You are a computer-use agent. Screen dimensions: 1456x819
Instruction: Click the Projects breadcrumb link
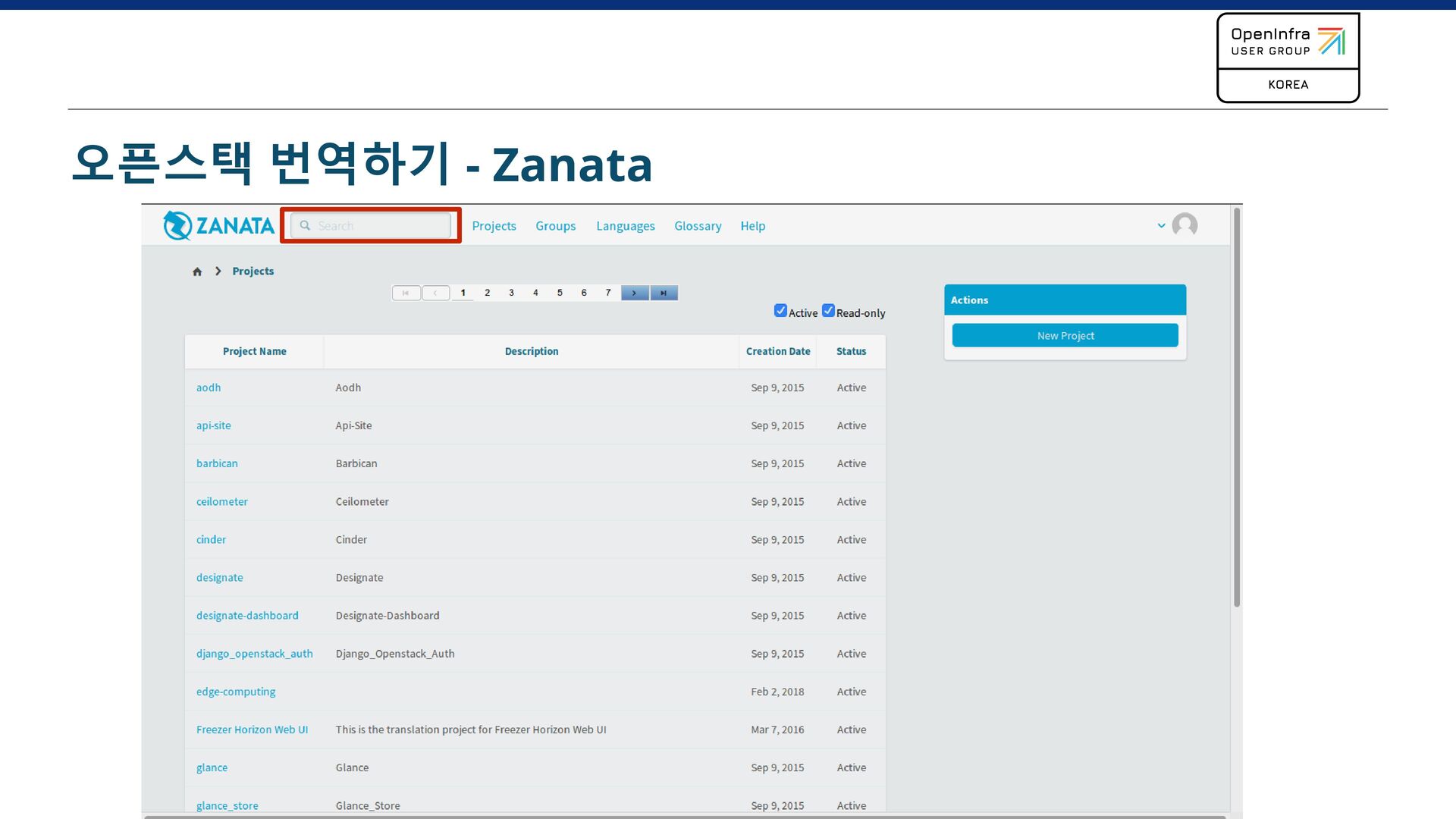[253, 271]
